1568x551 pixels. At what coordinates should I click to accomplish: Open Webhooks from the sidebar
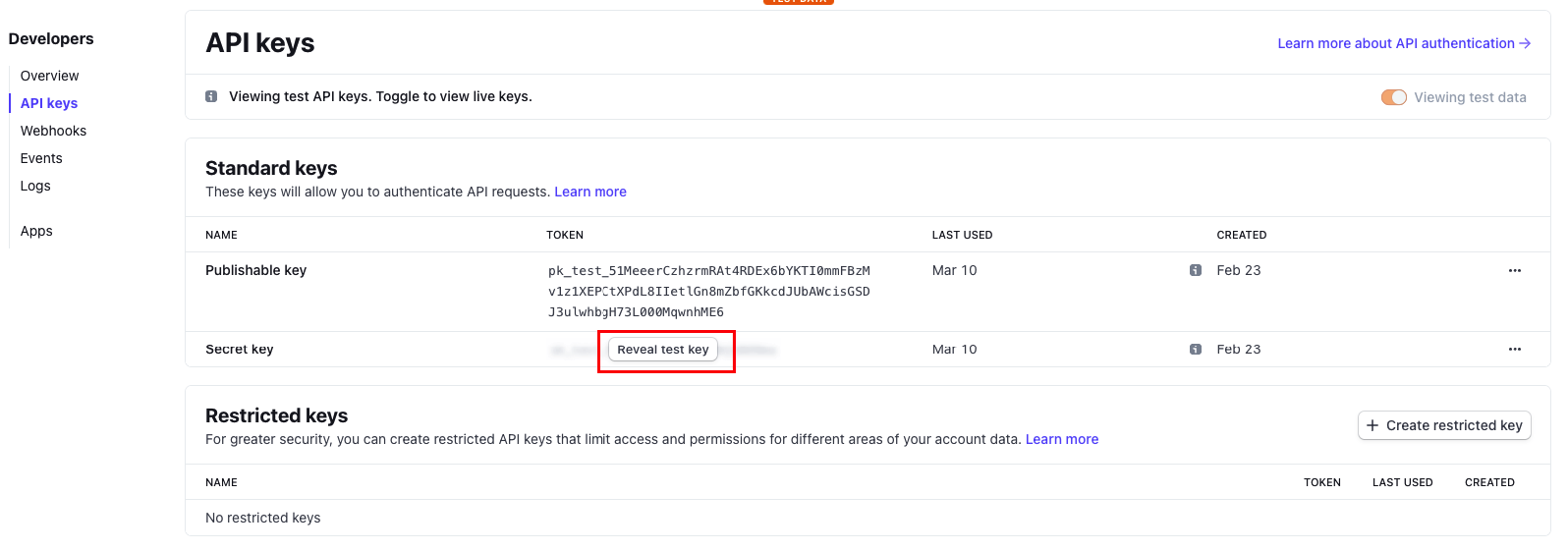click(54, 131)
